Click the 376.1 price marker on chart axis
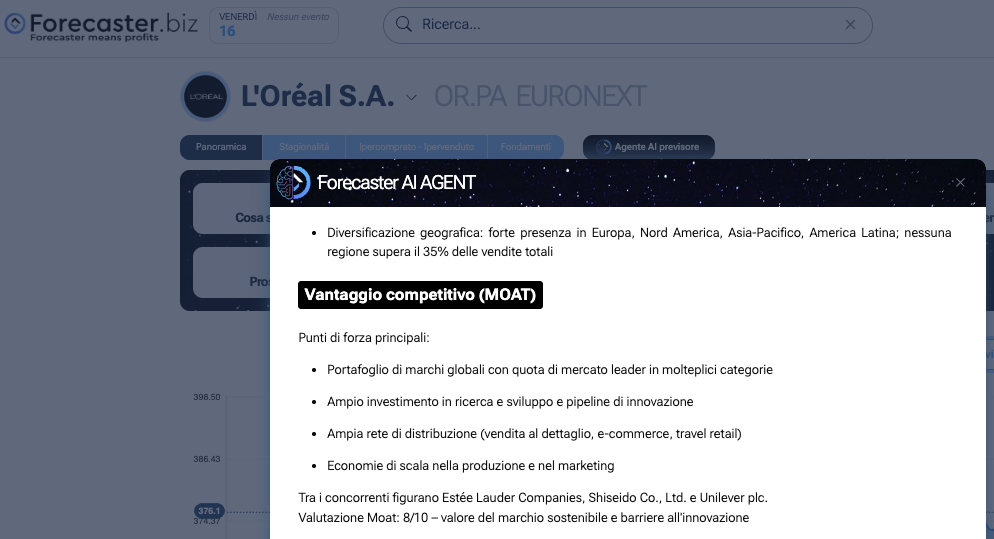 pos(209,510)
